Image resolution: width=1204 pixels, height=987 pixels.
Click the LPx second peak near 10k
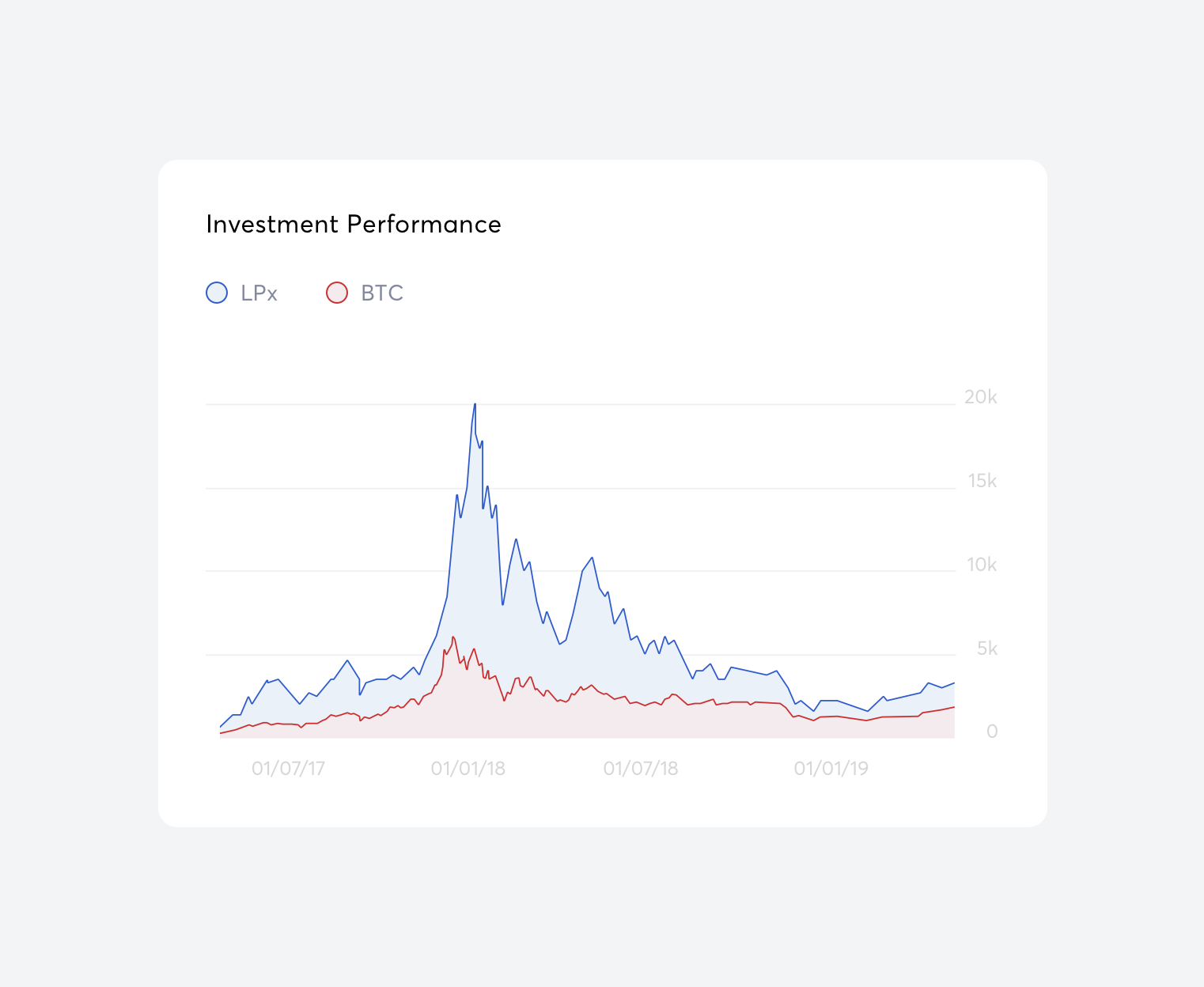tap(592, 558)
